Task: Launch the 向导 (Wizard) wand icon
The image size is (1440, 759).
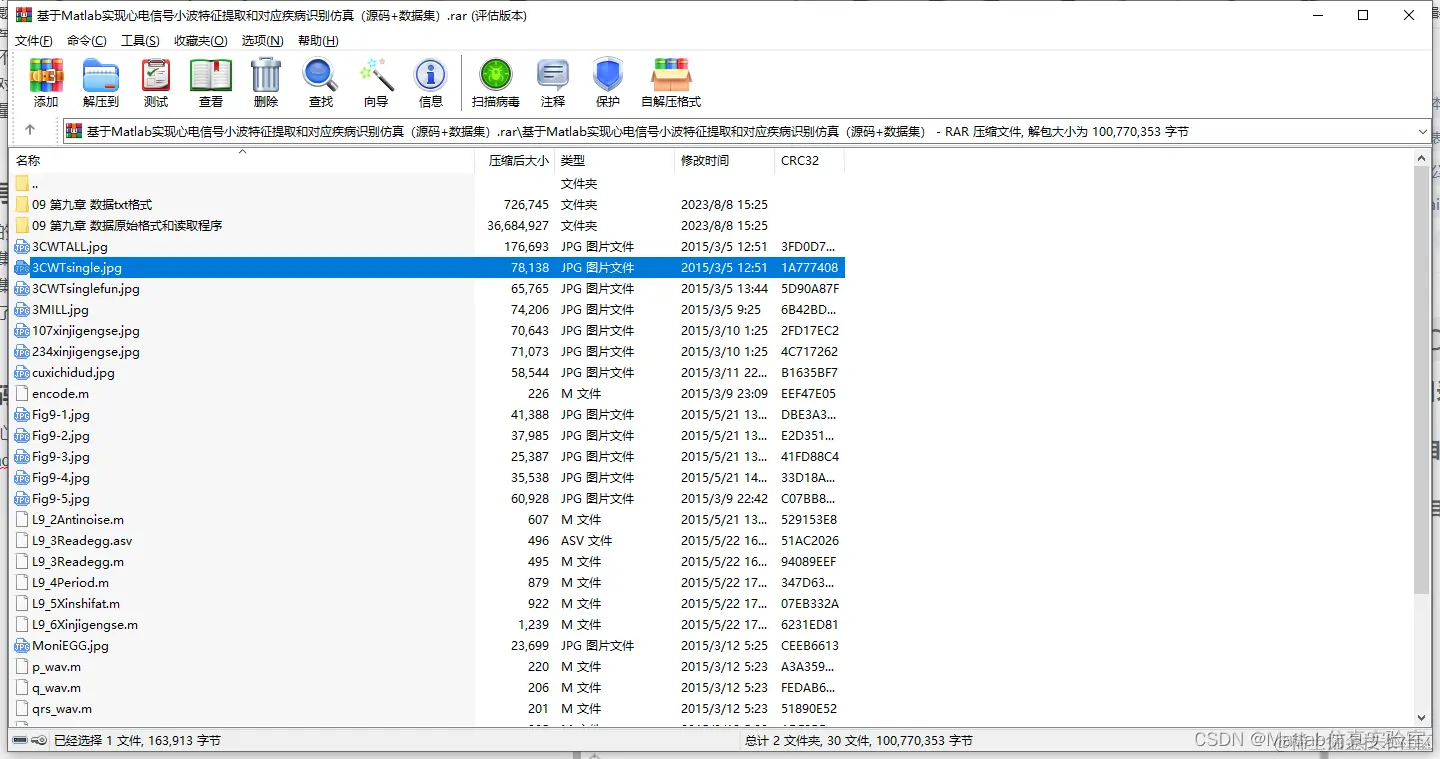Action: click(376, 82)
